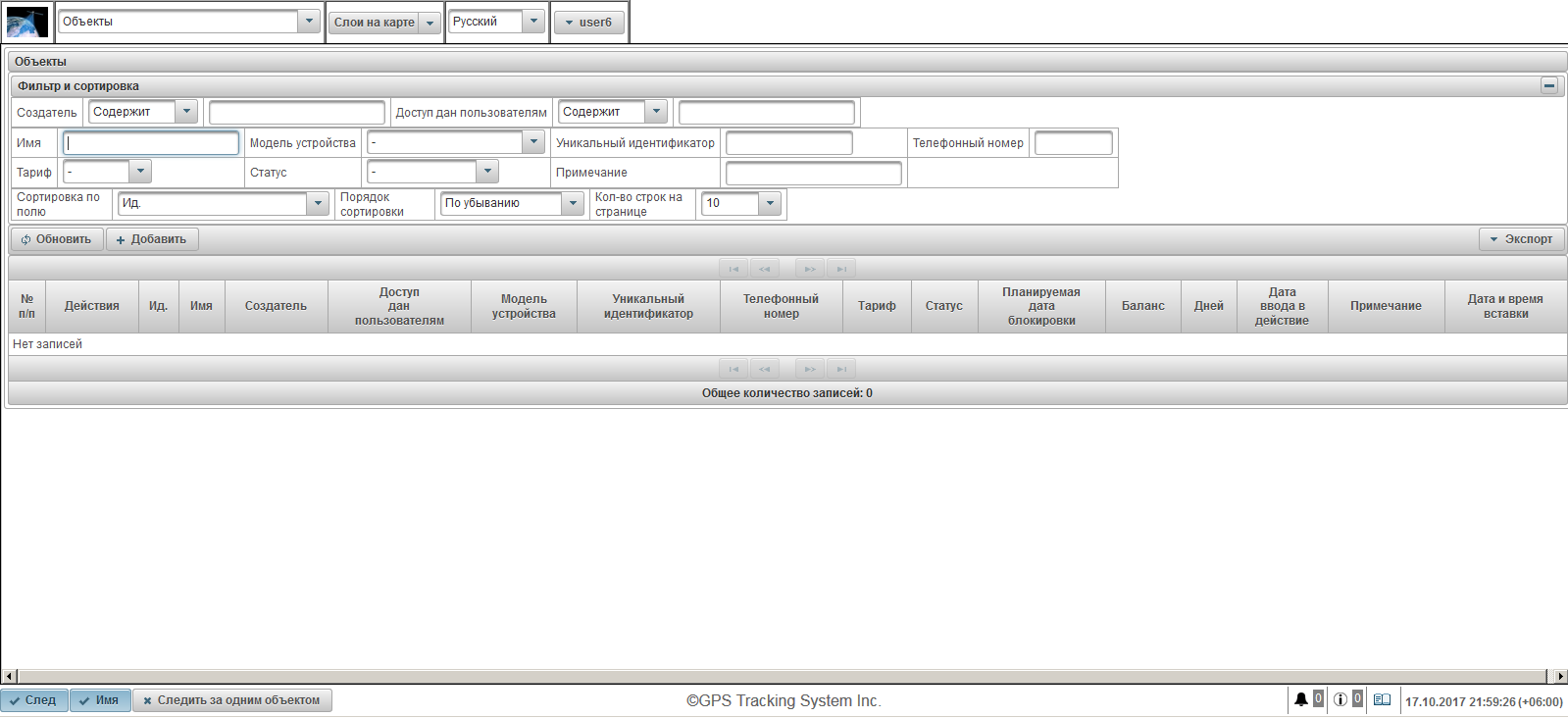Screen dimensions: 1568x718
Task: Toggle the След track button
Action: [x=34, y=700]
